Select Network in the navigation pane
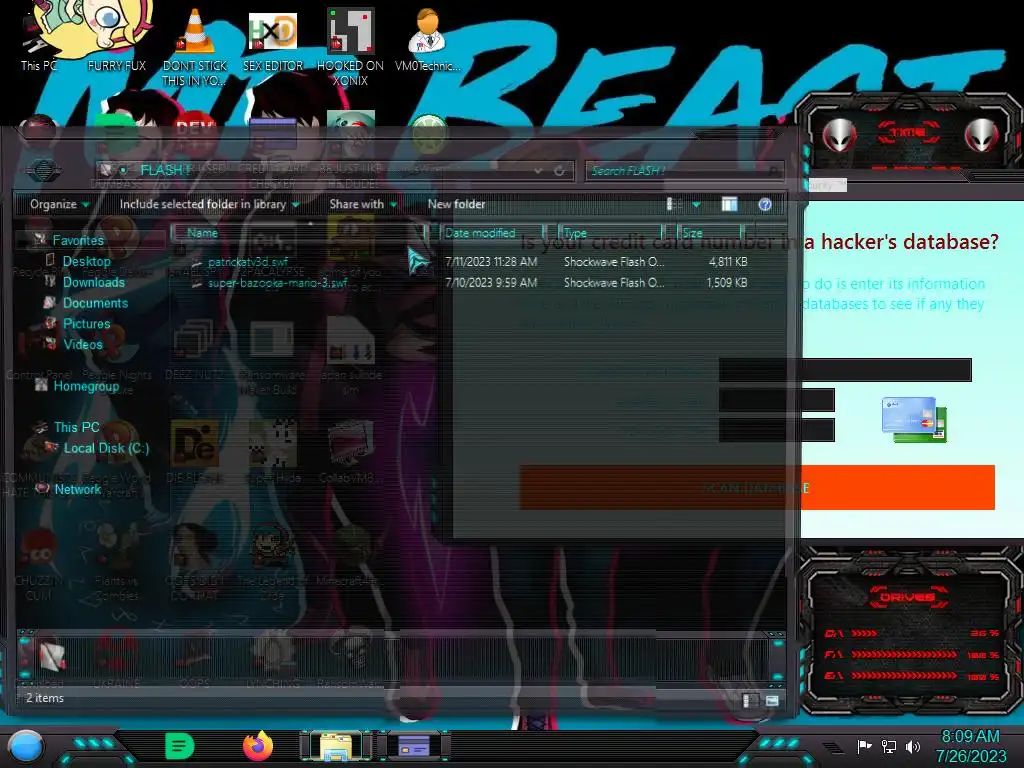1024x768 pixels. pyautogui.click(x=77, y=489)
